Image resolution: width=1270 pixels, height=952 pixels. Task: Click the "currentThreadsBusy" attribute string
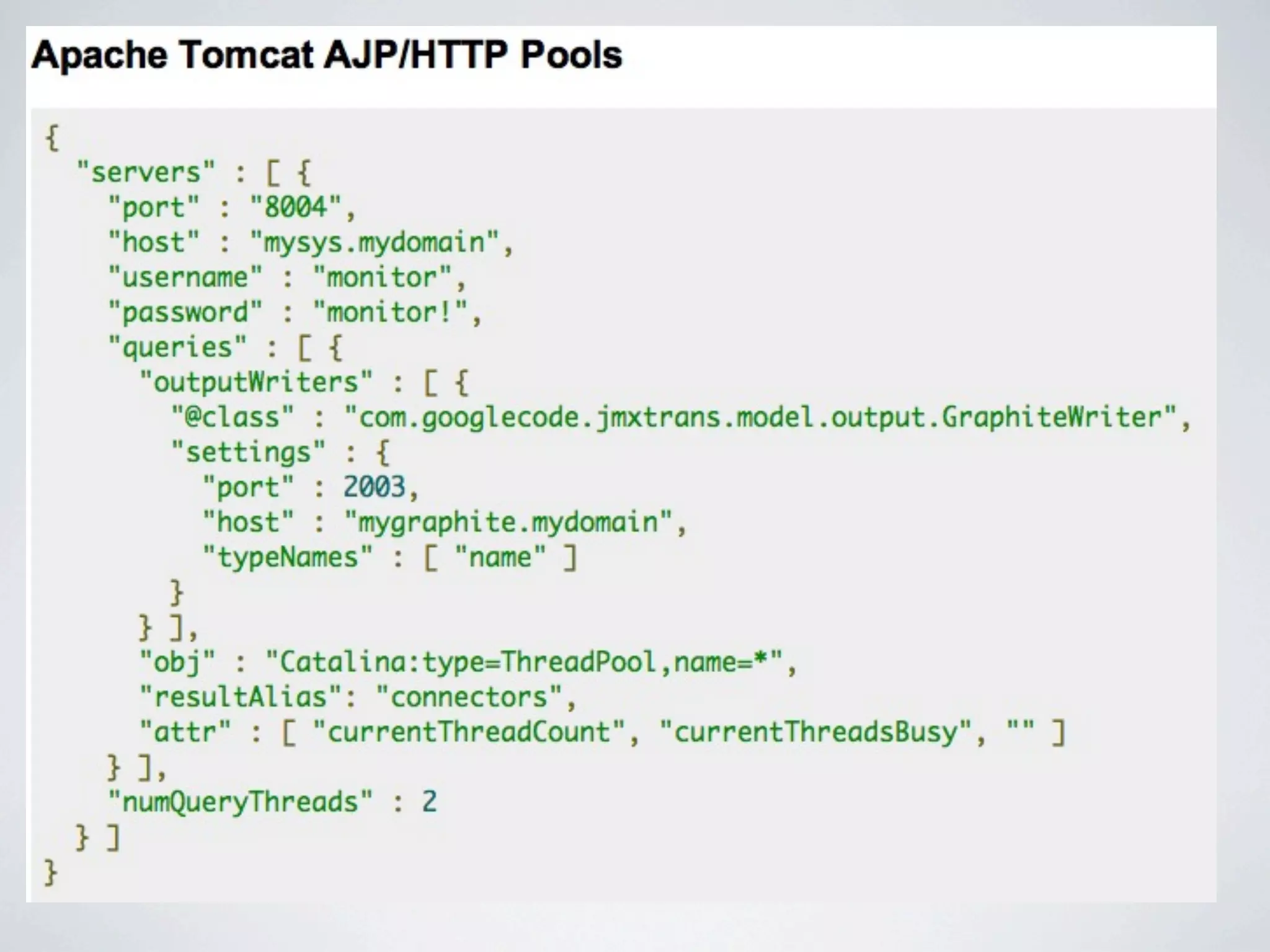click(815, 733)
